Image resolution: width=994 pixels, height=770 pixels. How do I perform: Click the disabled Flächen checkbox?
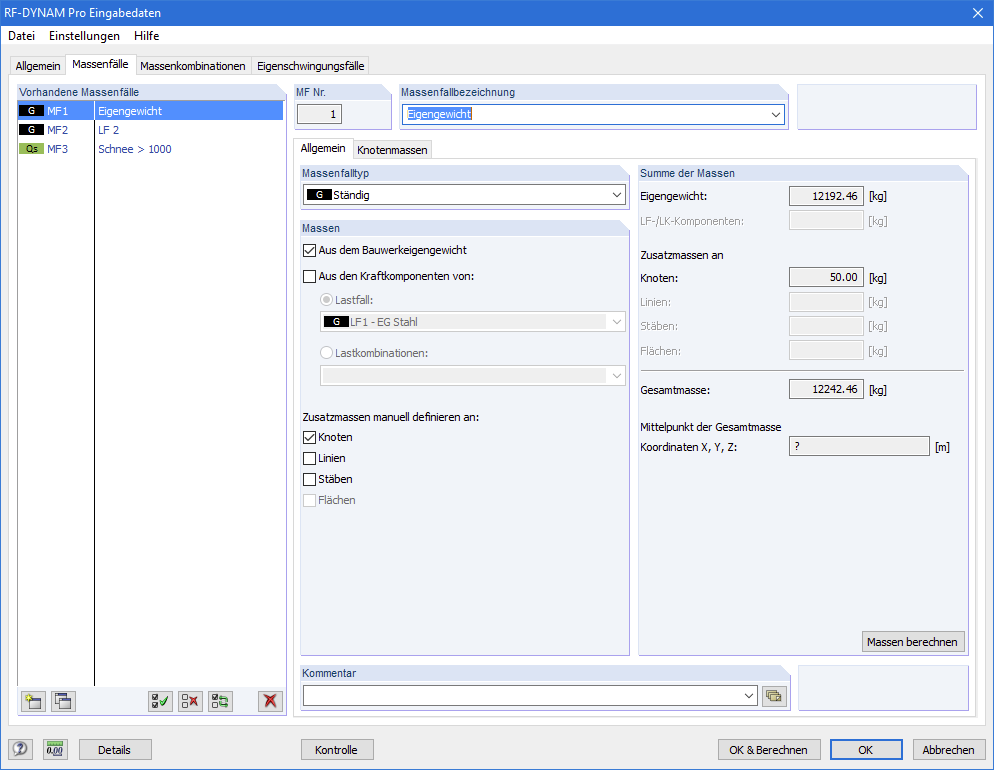pyautogui.click(x=309, y=500)
